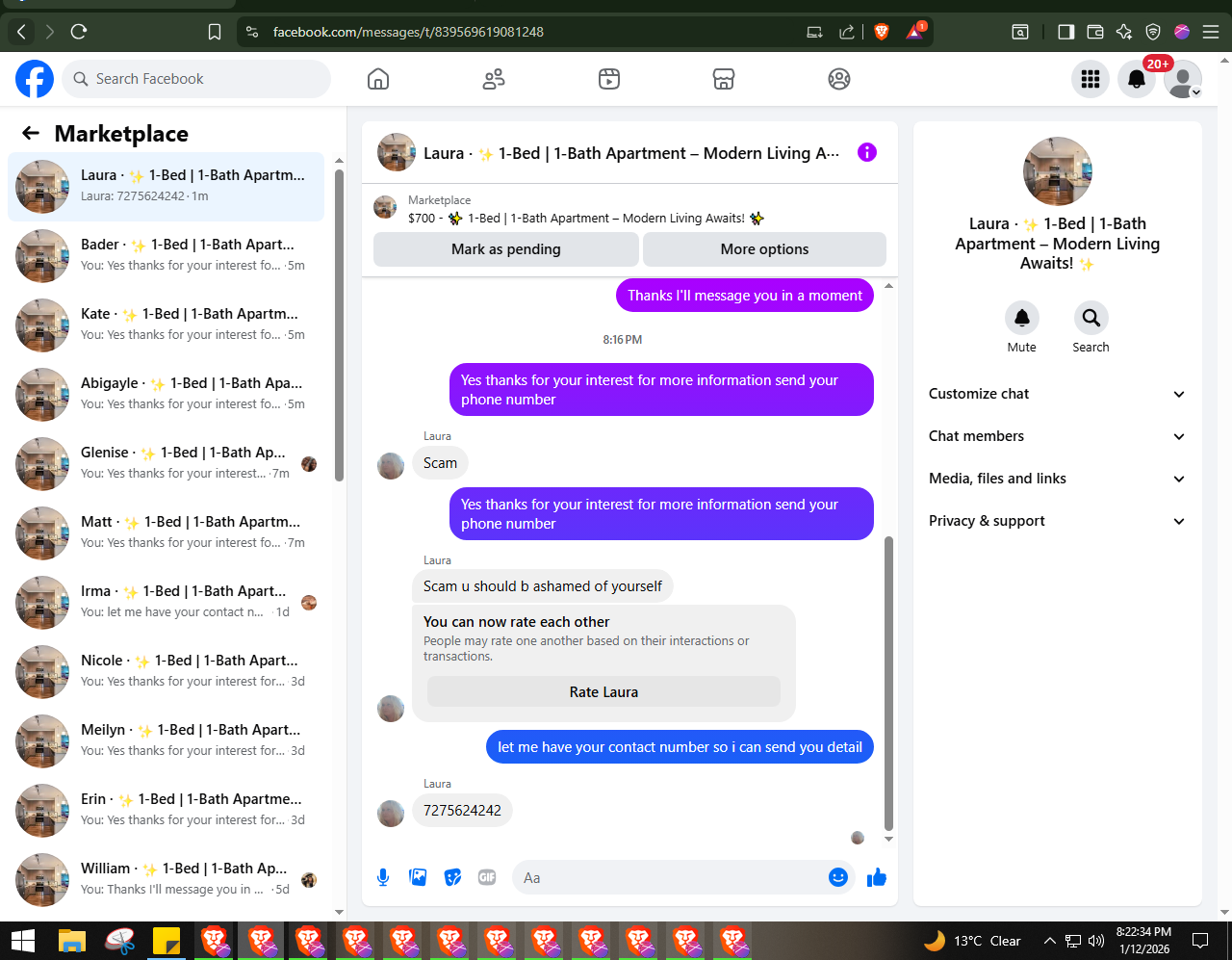Open Laura's listing title in chat header
This screenshot has height=960, width=1232.
coord(631,153)
